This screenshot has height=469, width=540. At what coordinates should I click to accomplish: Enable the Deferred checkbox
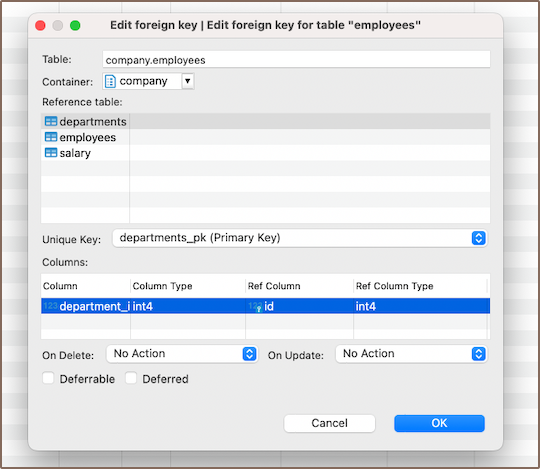[x=131, y=378]
